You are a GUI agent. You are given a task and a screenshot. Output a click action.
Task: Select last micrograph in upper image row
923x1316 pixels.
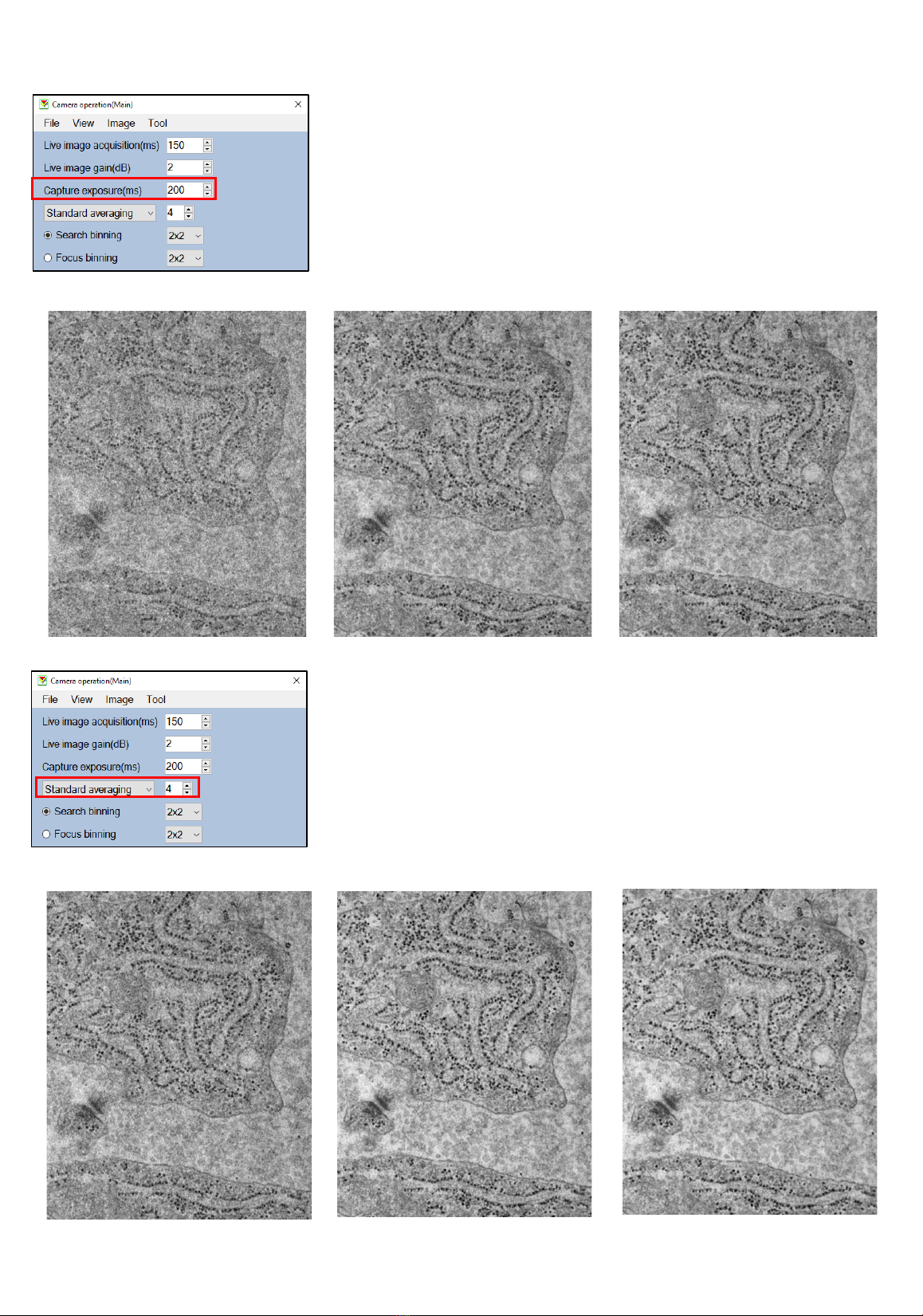click(x=748, y=474)
